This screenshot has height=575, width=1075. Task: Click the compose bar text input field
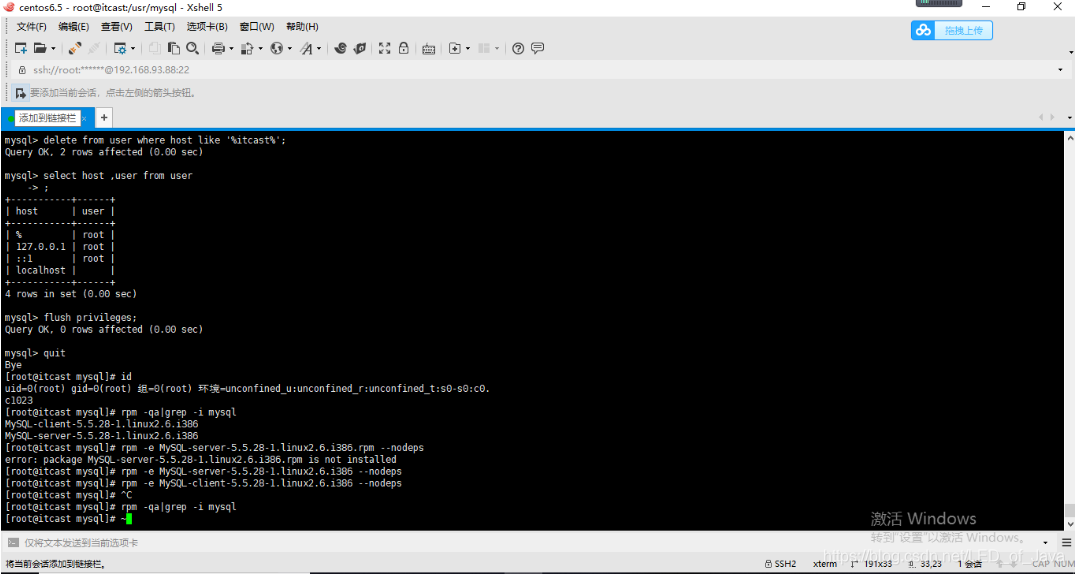coord(528,542)
